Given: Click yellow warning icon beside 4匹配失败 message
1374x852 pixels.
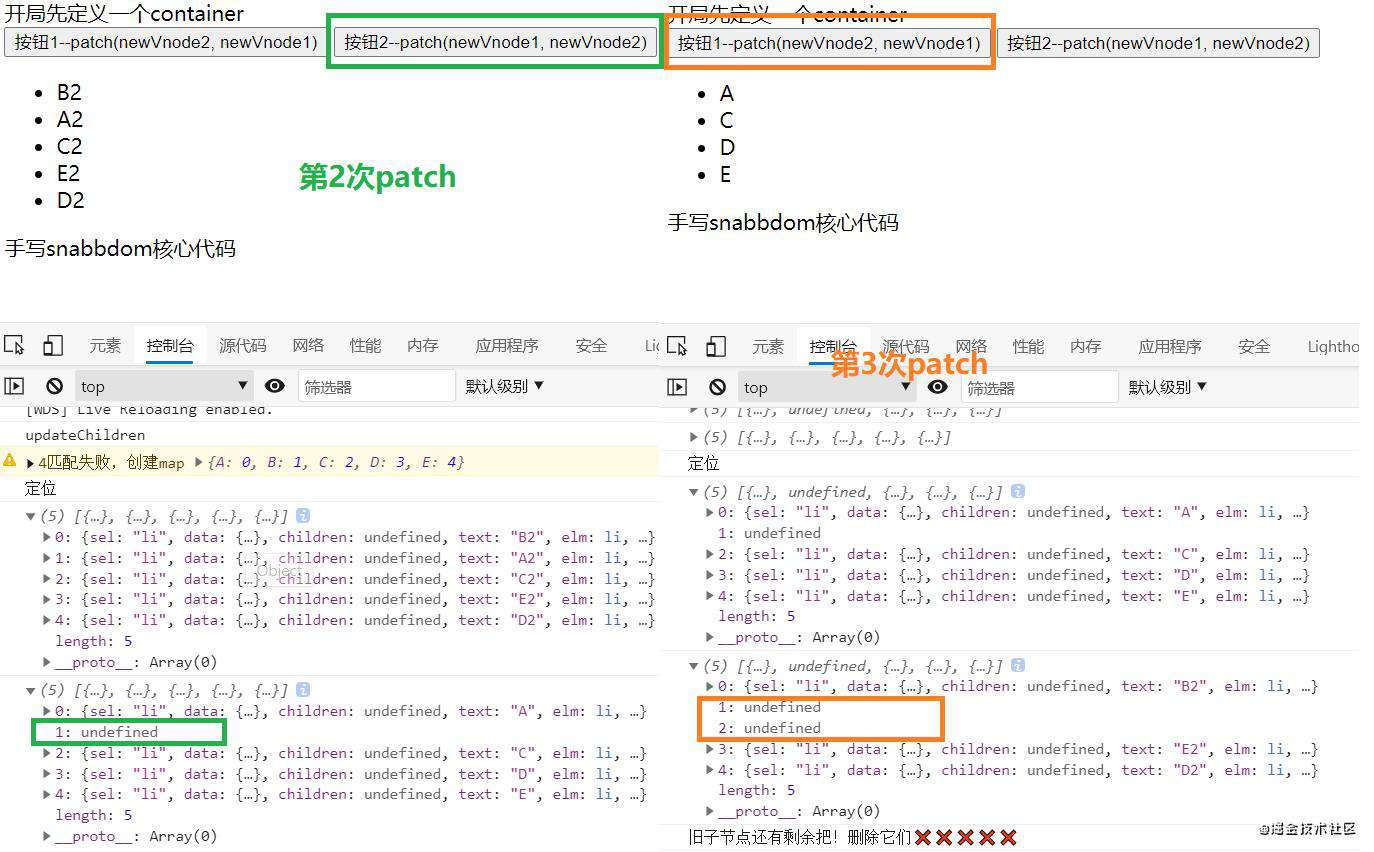Looking at the screenshot, I should pyautogui.click(x=10, y=461).
